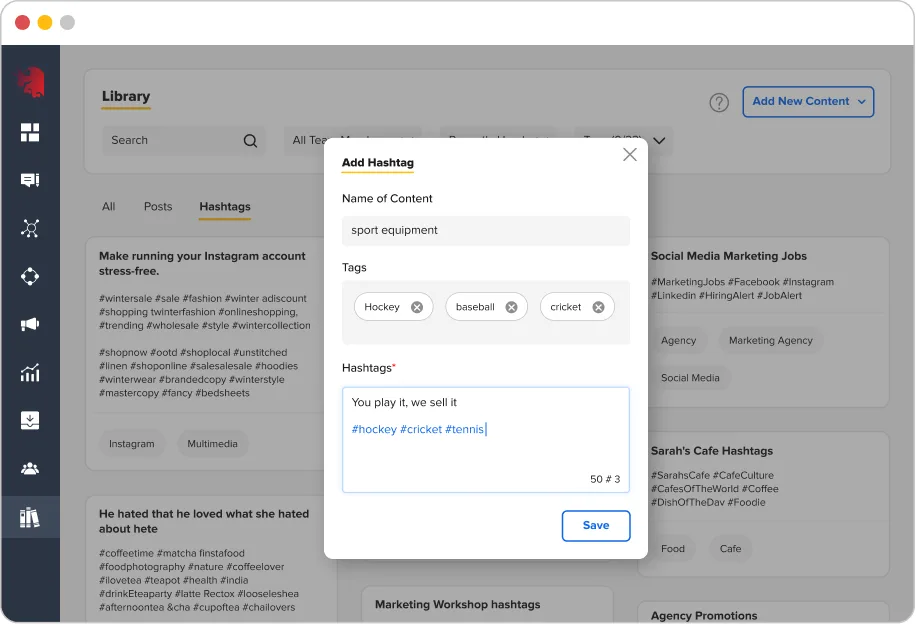This screenshot has width=916, height=625.
Task: Click the red macOS close window button
Action: click(x=22, y=23)
